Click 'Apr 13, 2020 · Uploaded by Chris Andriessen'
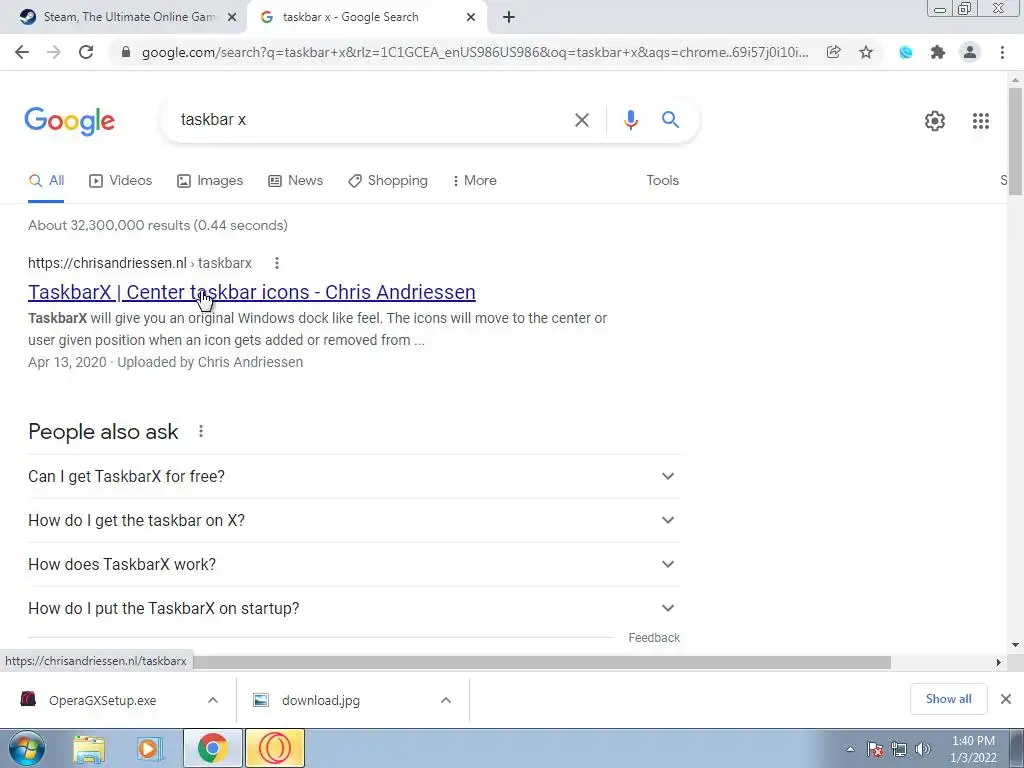Viewport: 1024px width, 768px height. coord(165,362)
